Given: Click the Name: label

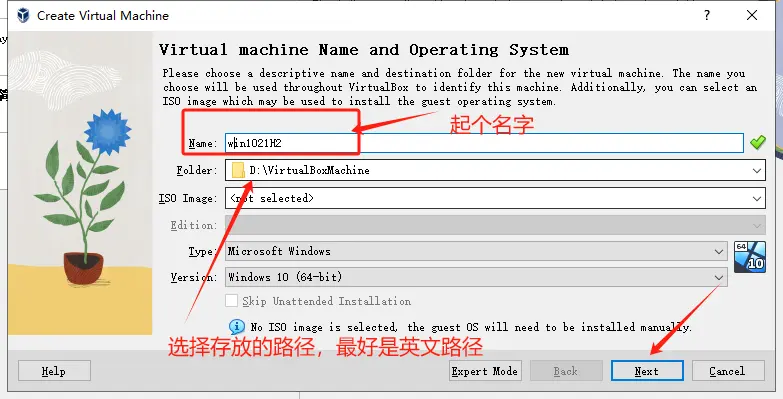Looking at the screenshot, I should (203, 143).
